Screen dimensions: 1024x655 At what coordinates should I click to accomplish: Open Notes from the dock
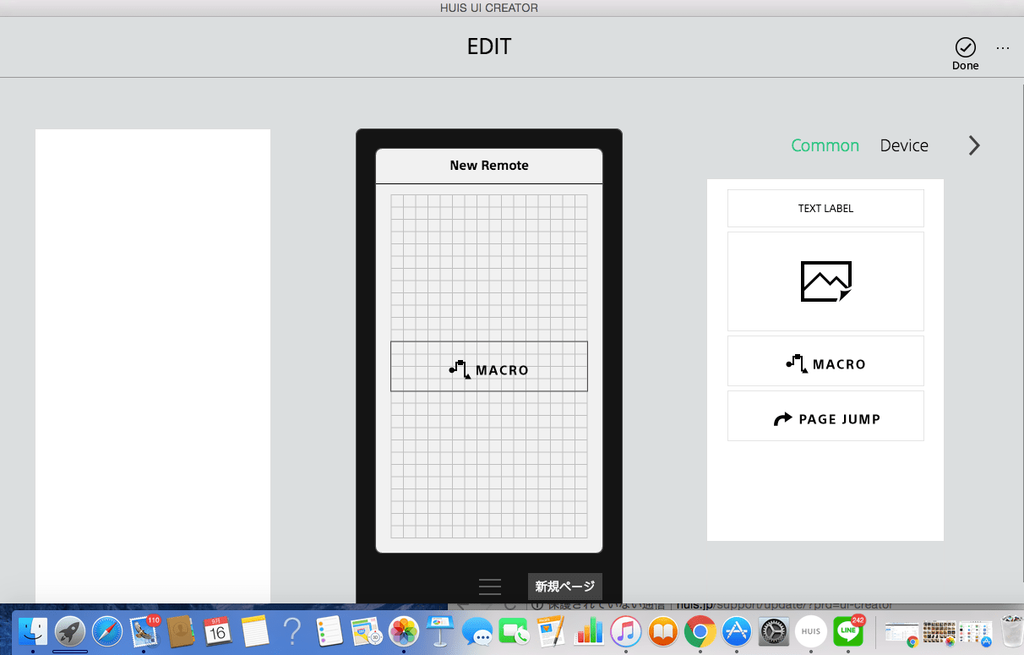pyautogui.click(x=255, y=631)
